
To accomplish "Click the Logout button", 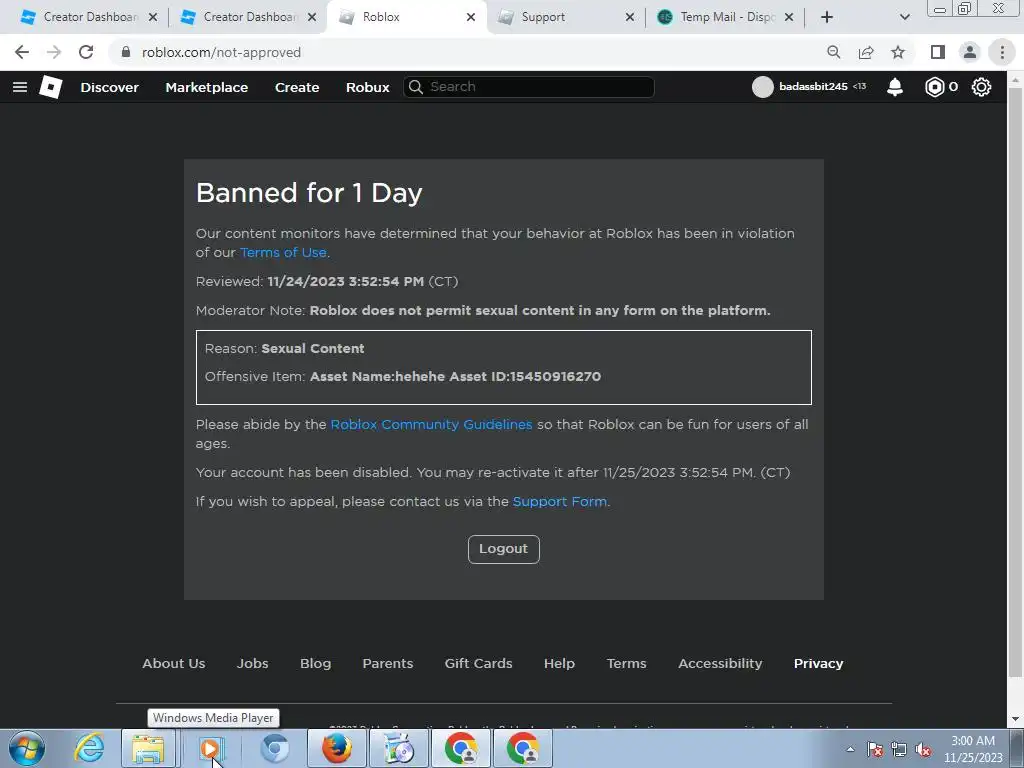I will point(504,549).
